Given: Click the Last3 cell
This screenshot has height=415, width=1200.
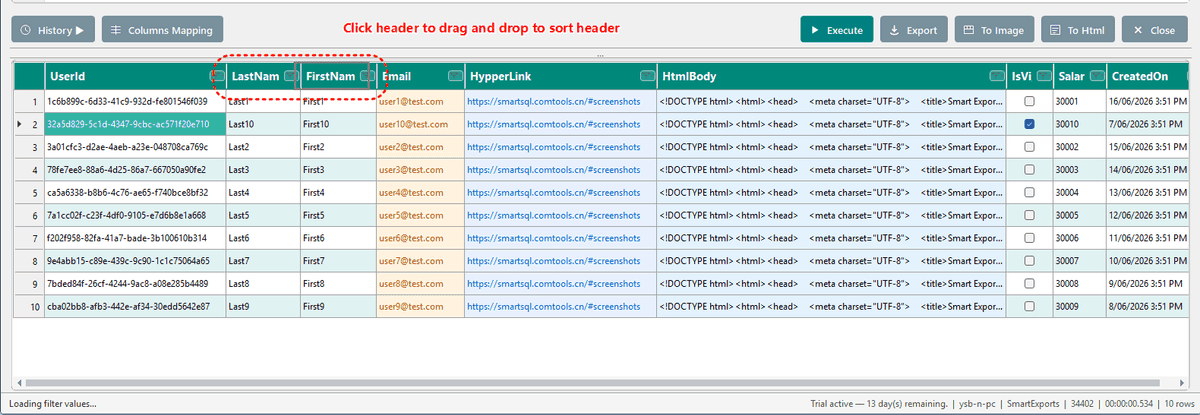Looking at the screenshot, I should click(263, 170).
